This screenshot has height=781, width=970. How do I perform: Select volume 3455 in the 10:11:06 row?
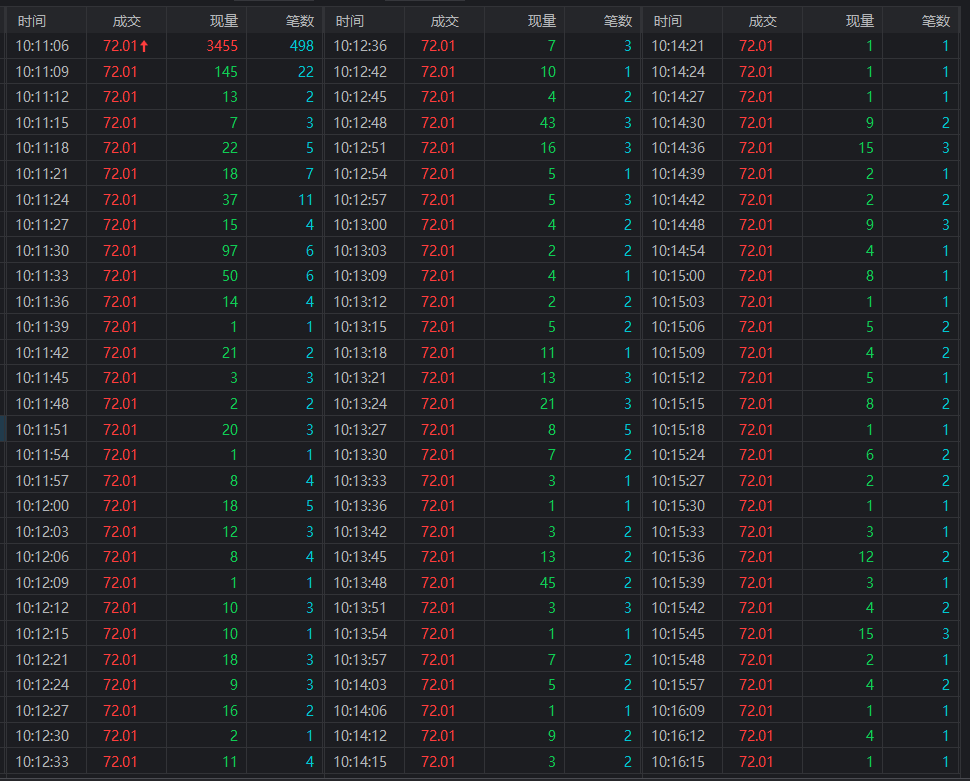click(222, 46)
